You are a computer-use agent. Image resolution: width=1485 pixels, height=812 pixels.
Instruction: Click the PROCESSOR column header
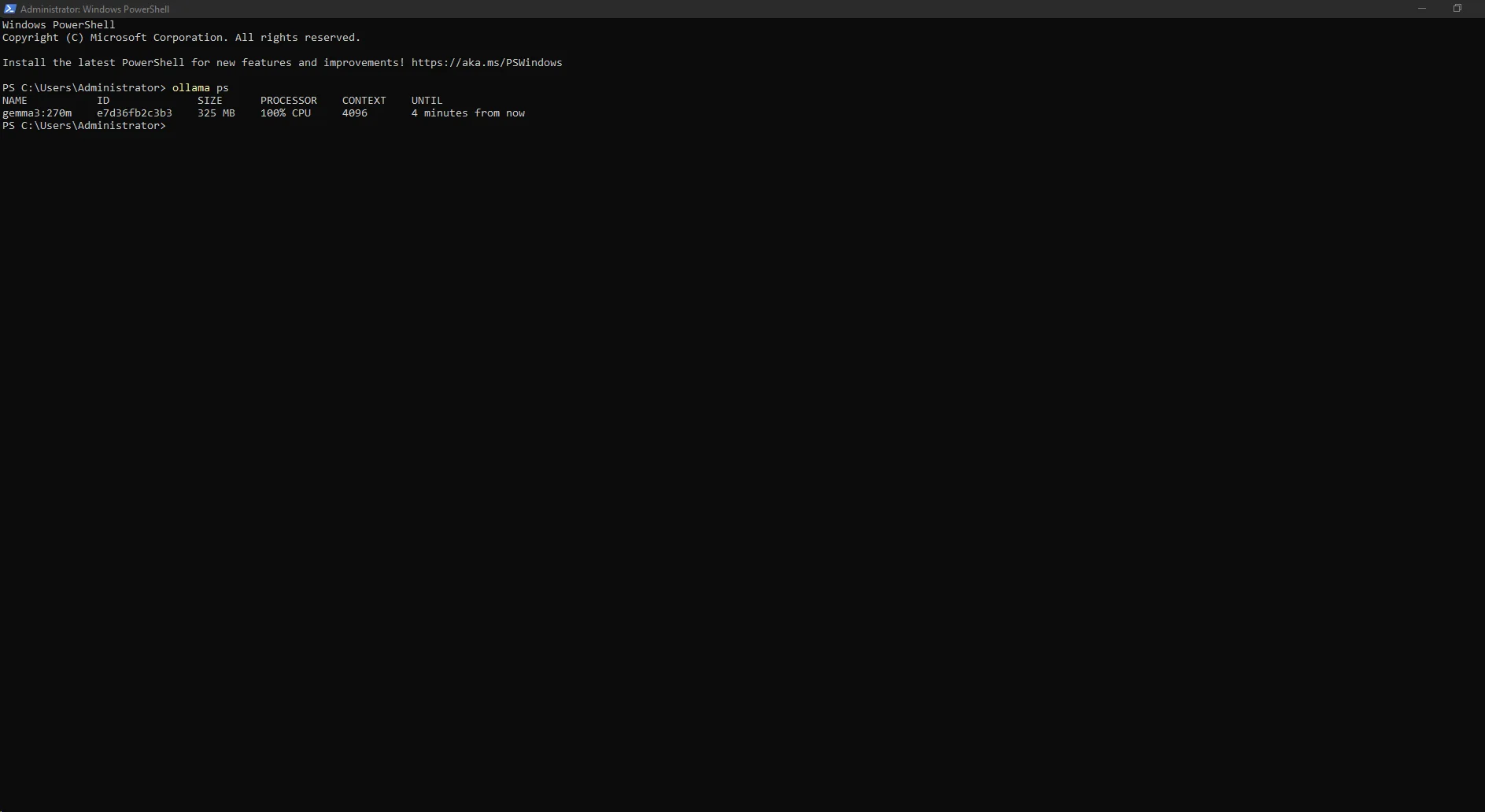(x=289, y=101)
